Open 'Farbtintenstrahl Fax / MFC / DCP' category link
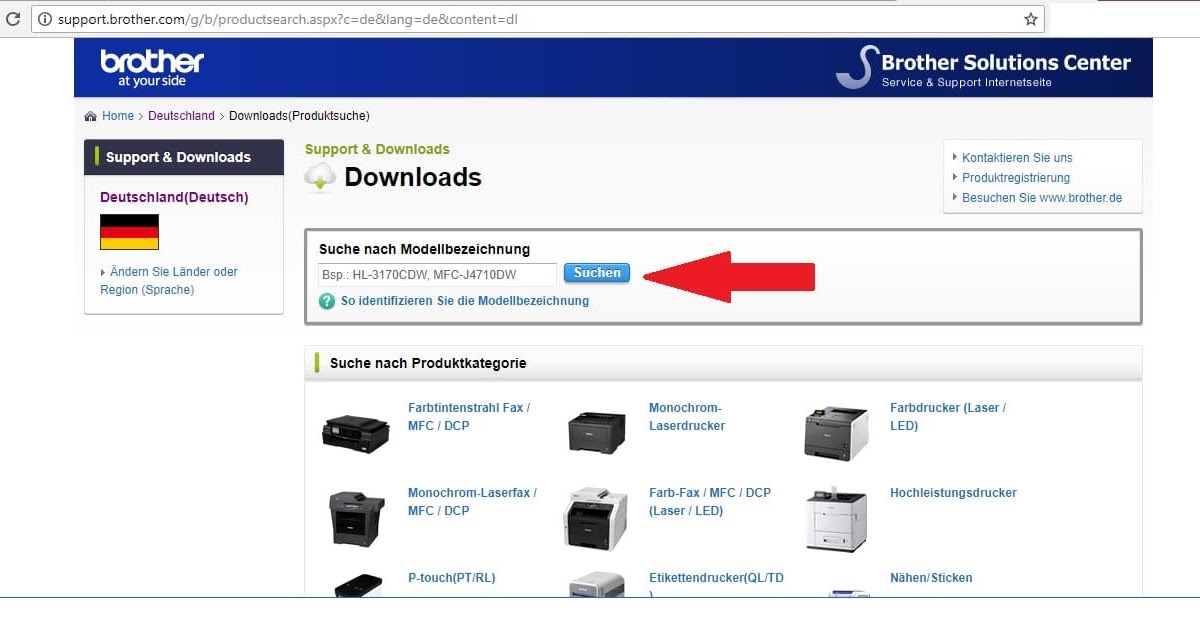This screenshot has height=626, width=1200. pyautogui.click(x=469, y=417)
